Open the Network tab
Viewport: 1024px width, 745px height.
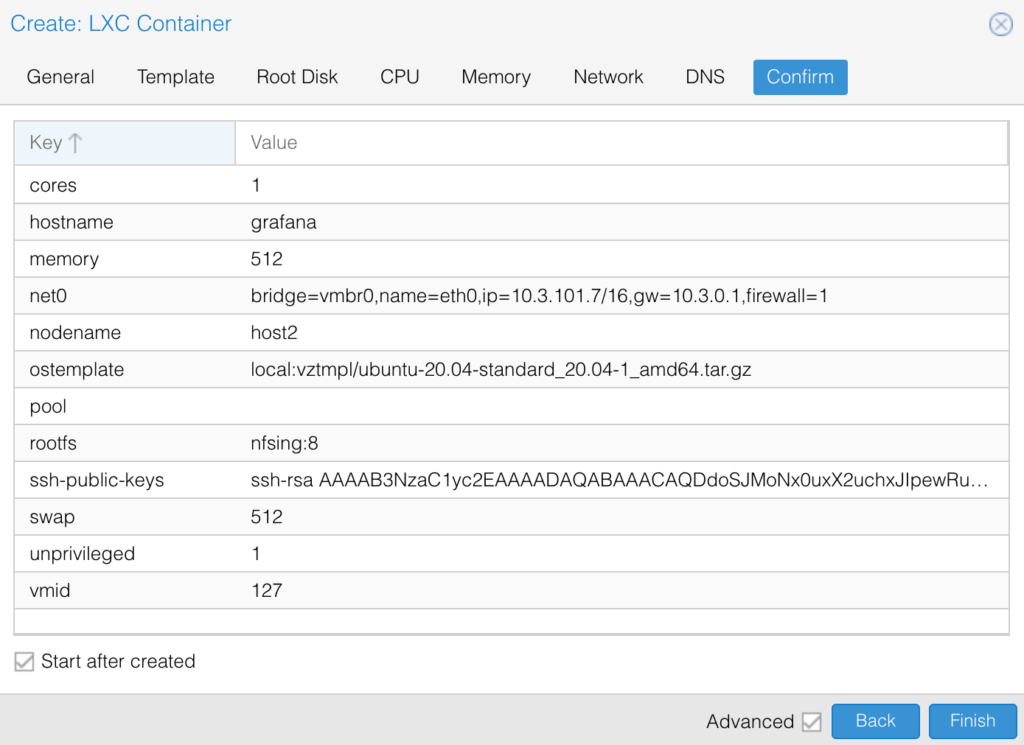(608, 77)
